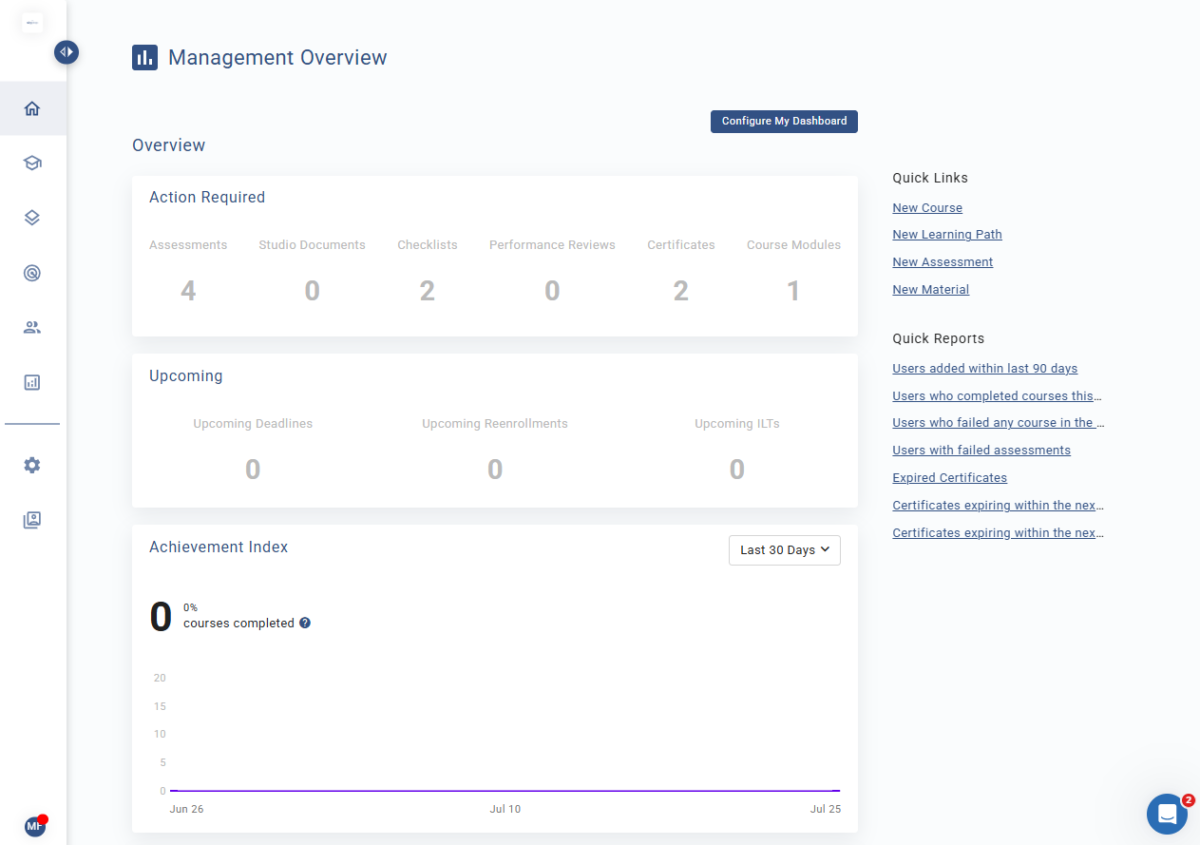Click the Jul 25 label on chart axis
The width and height of the screenshot is (1200, 845).
[825, 809]
